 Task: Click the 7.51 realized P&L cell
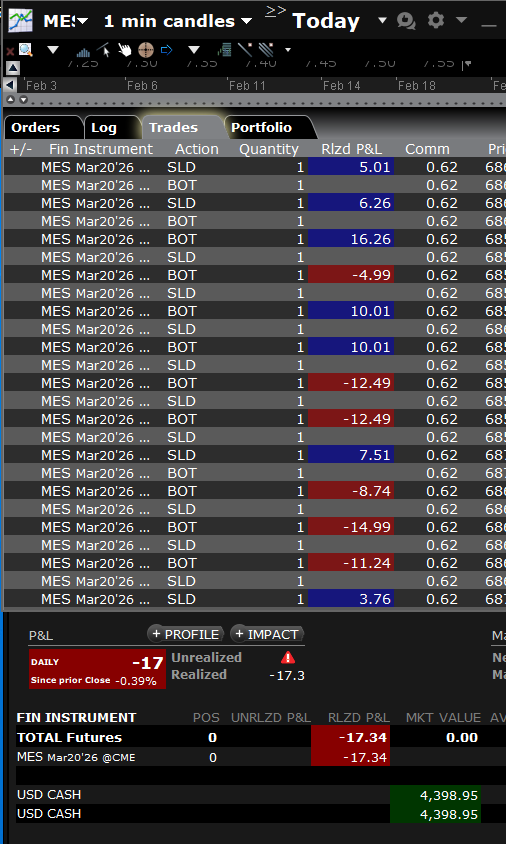tap(351, 455)
